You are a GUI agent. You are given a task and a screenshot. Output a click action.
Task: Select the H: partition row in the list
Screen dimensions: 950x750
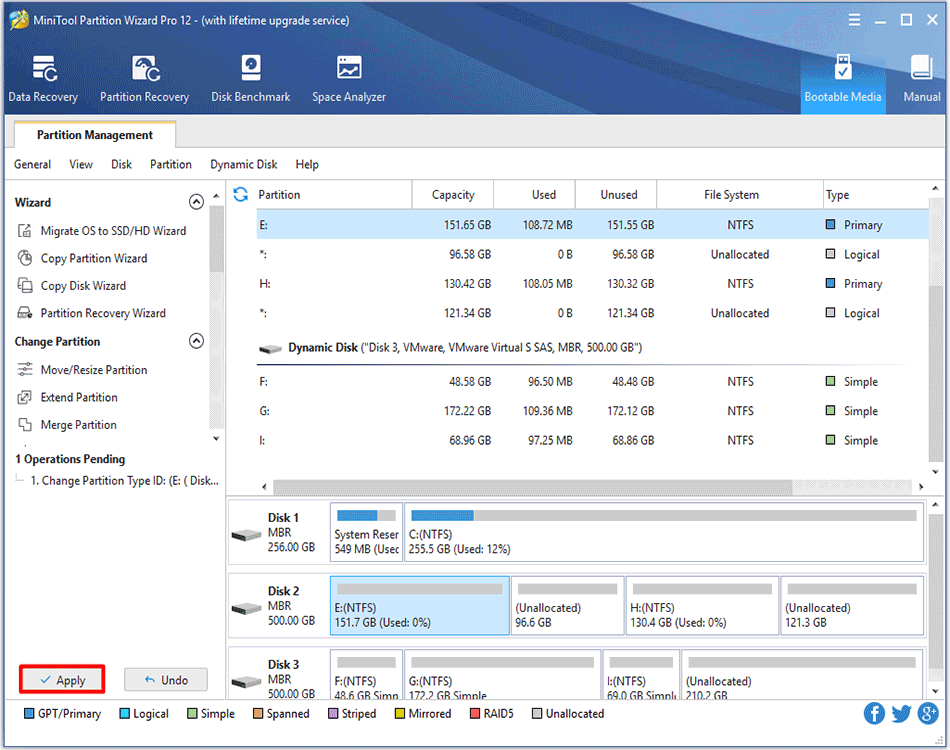pyautogui.click(x=592, y=284)
